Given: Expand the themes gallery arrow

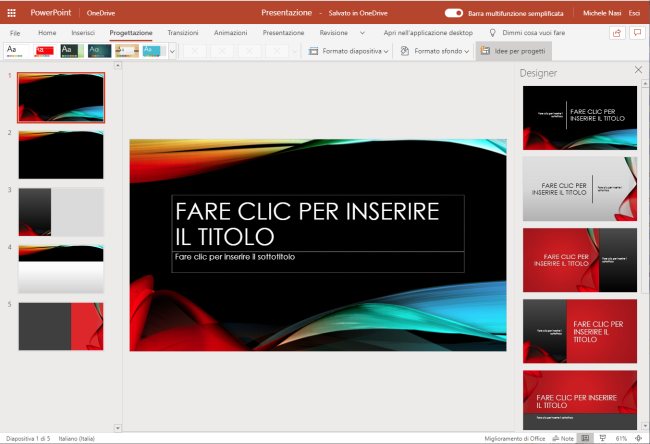Looking at the screenshot, I should click(x=172, y=50).
